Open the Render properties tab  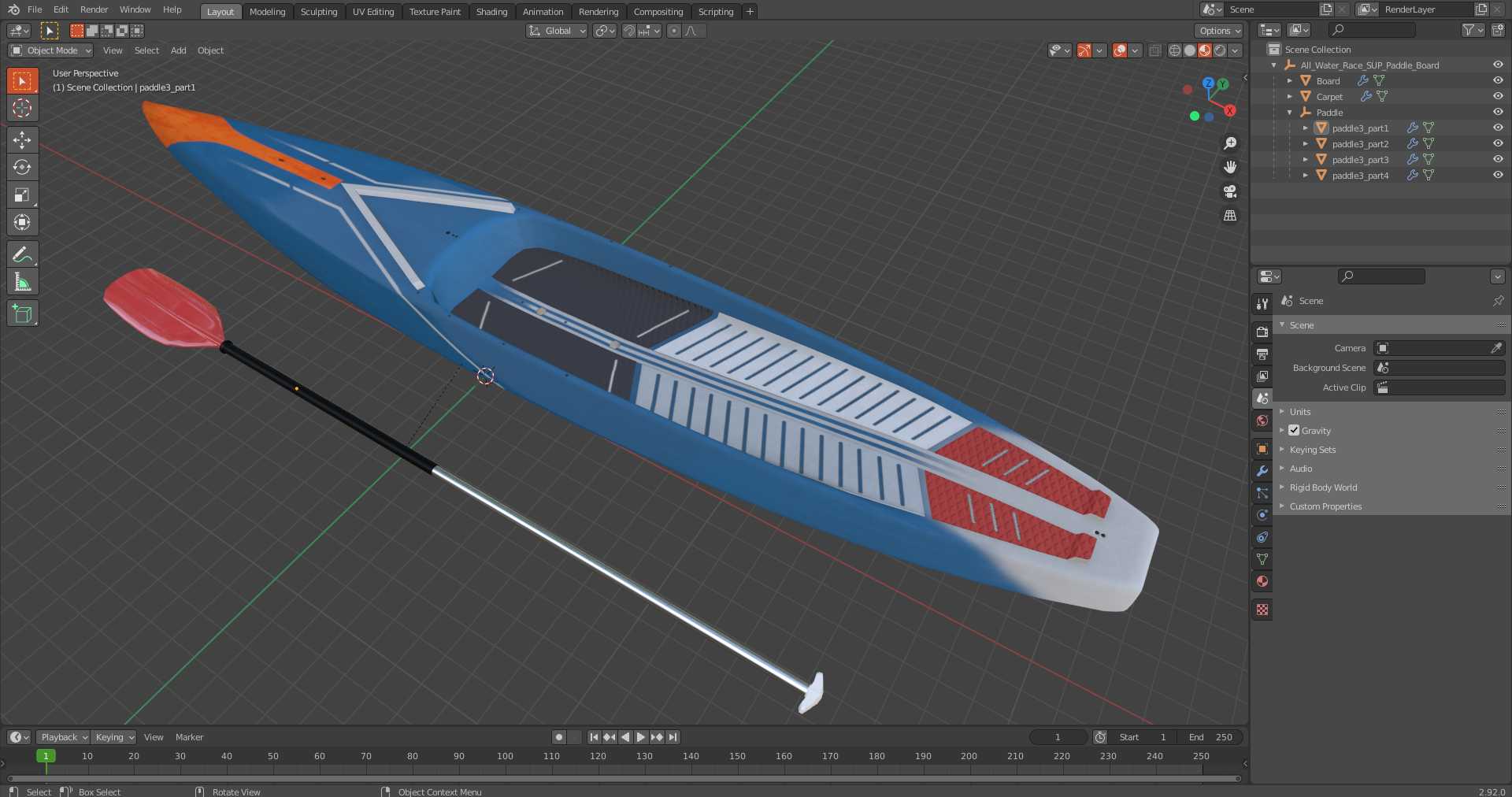pos(1262,332)
